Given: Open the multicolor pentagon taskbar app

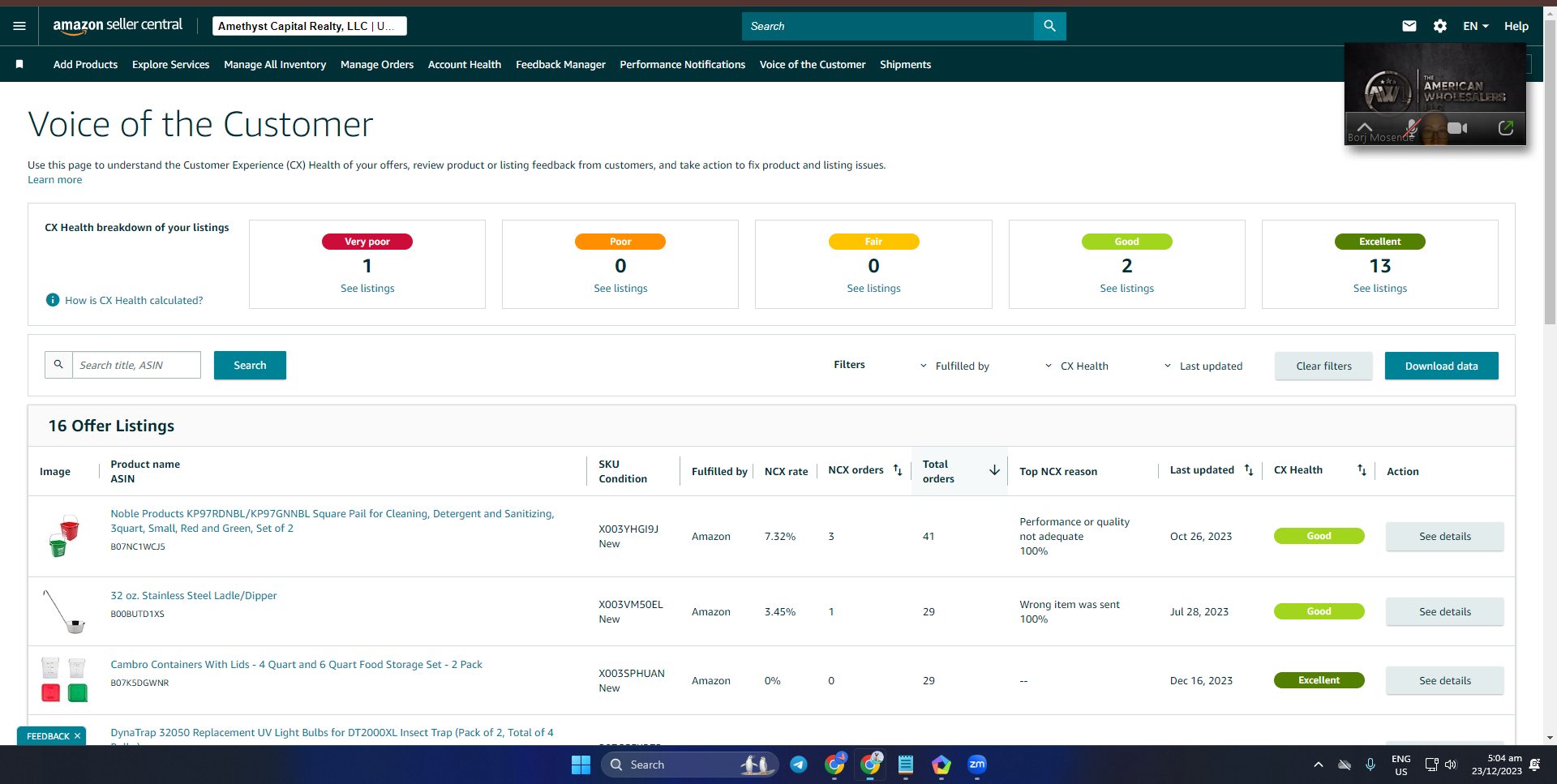Looking at the screenshot, I should 941,765.
